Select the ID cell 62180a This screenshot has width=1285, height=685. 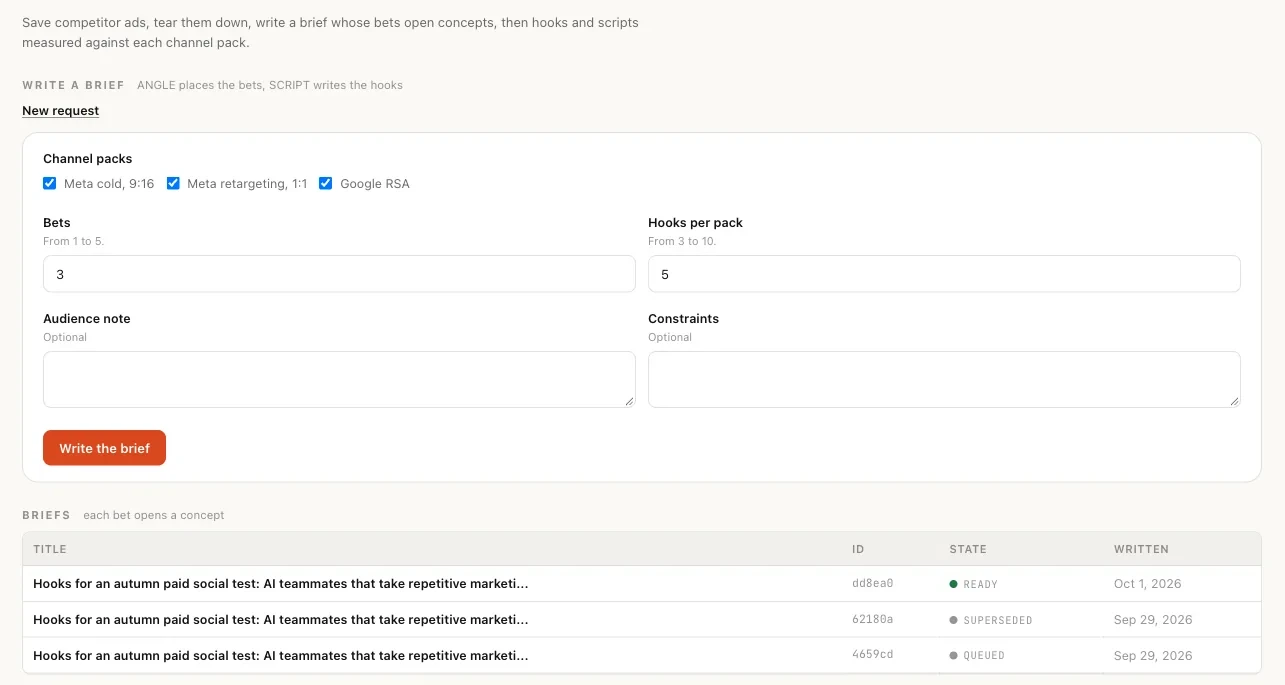(x=872, y=620)
